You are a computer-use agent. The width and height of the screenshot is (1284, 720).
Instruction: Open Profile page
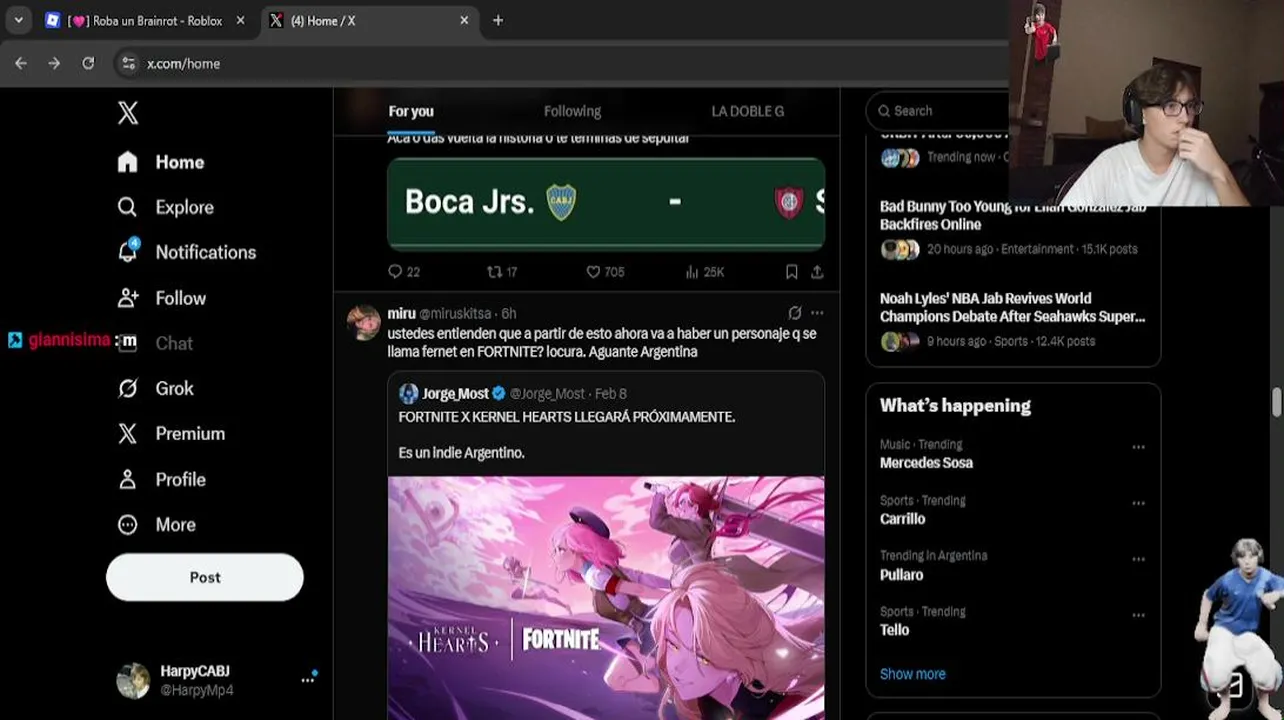click(x=161, y=479)
